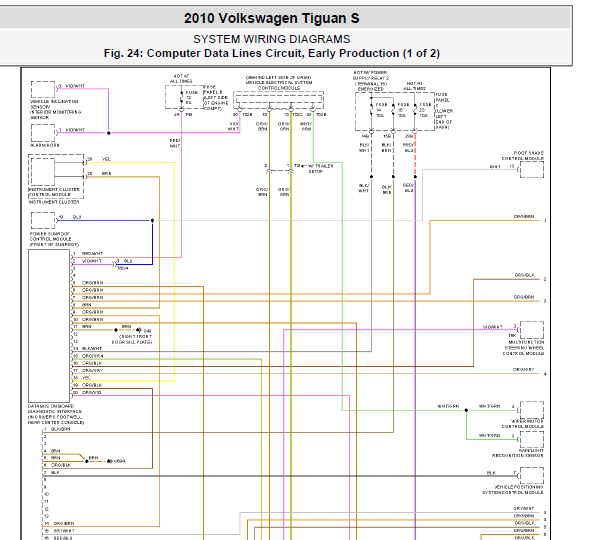The width and height of the screenshot is (598, 540).
Task: Click the alarm horn dashed component box
Action: click(43, 133)
